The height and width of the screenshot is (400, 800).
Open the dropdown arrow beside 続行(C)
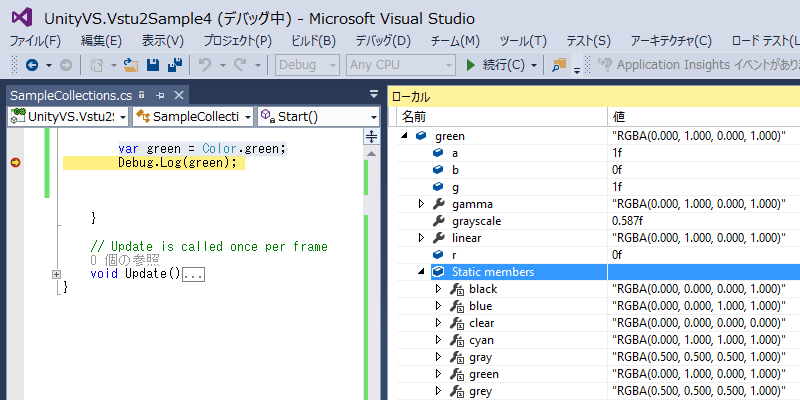(534, 65)
